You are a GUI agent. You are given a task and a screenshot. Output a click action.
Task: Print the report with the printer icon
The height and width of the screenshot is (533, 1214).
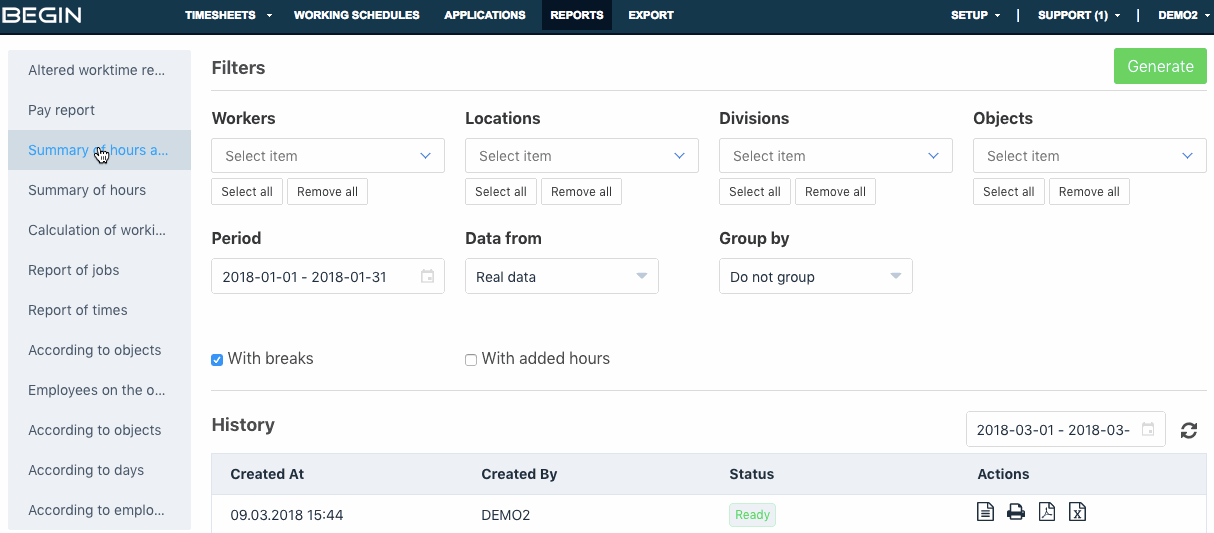pyautogui.click(x=1016, y=512)
